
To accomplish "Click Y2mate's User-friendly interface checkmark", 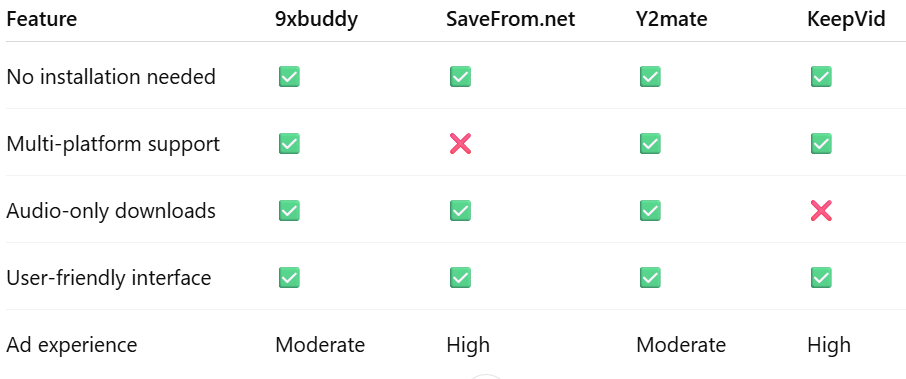I will pos(650,278).
